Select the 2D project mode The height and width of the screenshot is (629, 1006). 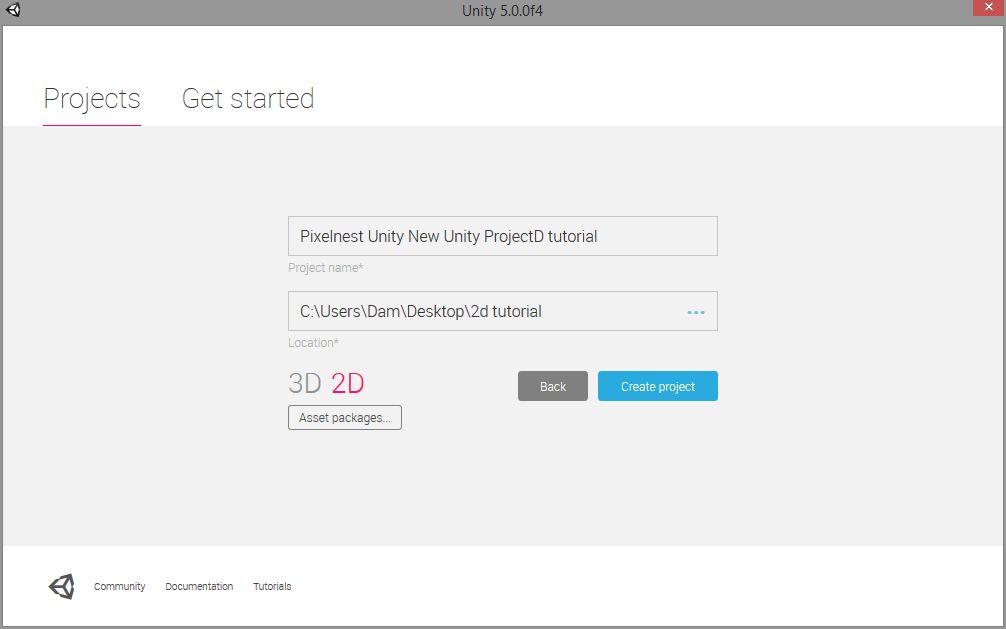coord(348,384)
